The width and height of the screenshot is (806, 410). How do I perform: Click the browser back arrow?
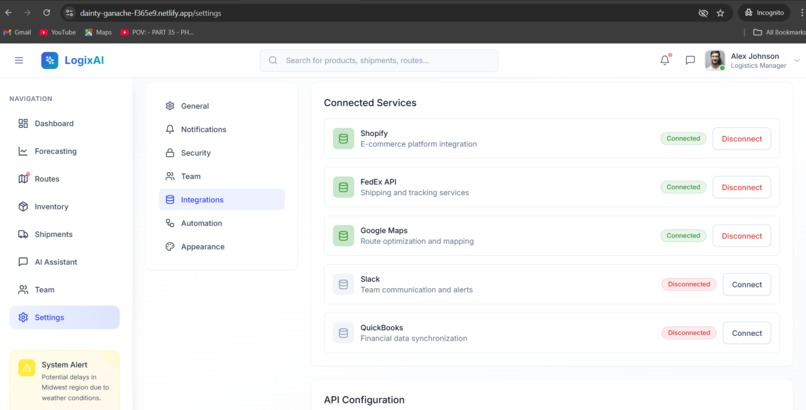pos(9,13)
